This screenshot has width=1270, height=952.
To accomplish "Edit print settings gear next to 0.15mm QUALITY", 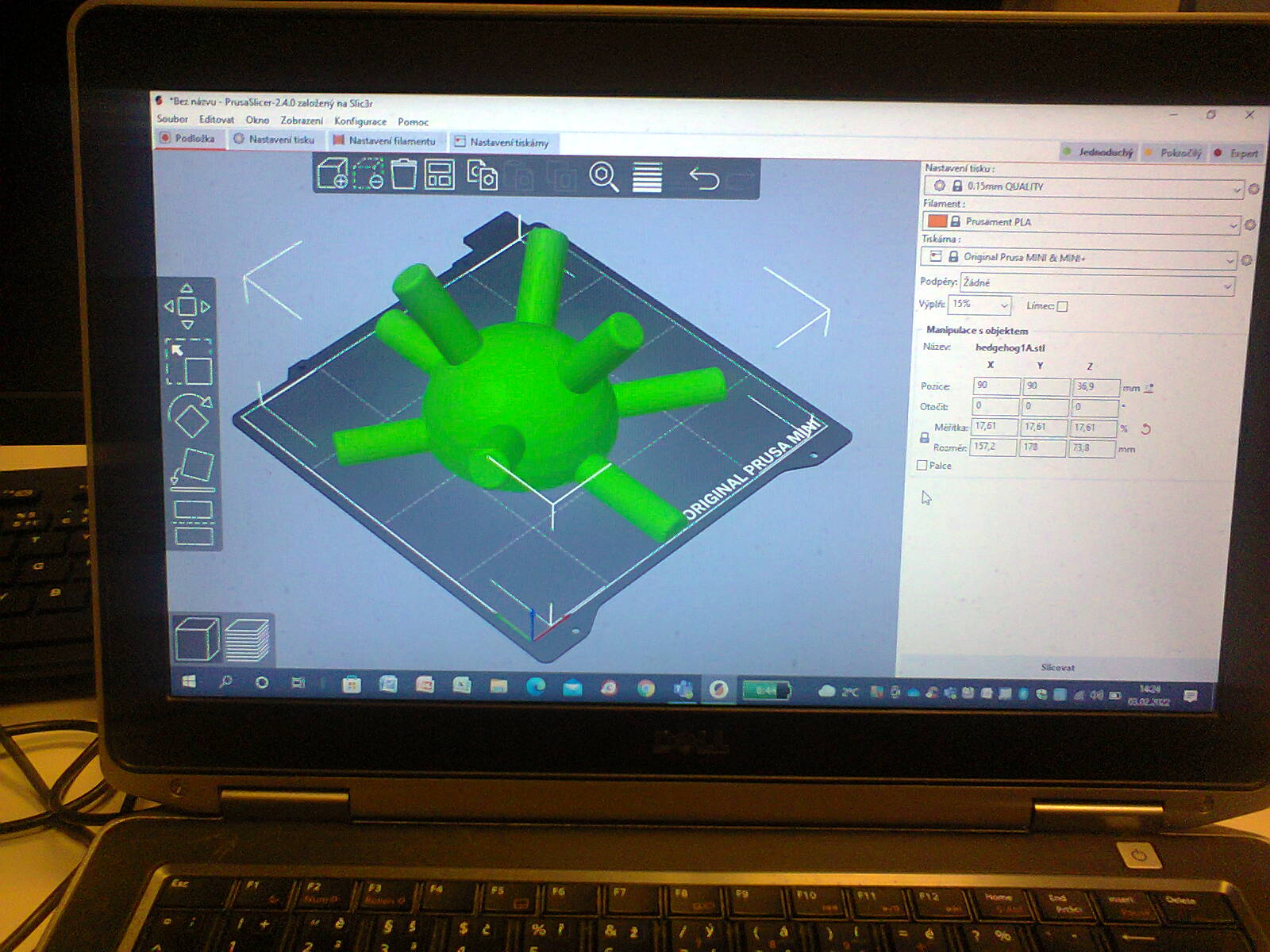I will (x=1253, y=189).
